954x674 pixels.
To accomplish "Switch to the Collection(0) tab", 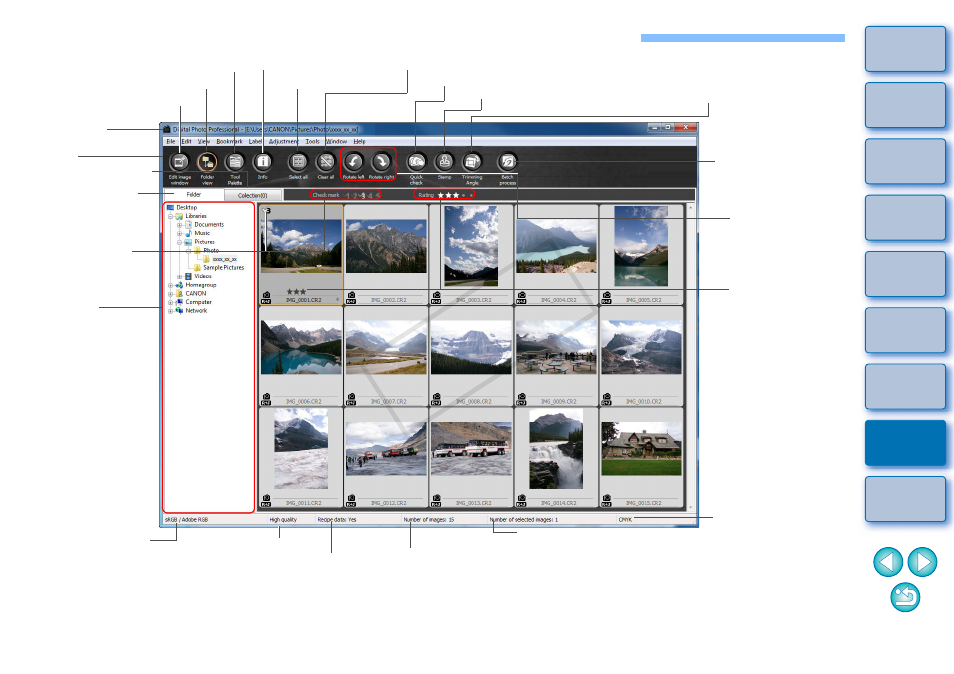I will (x=252, y=195).
